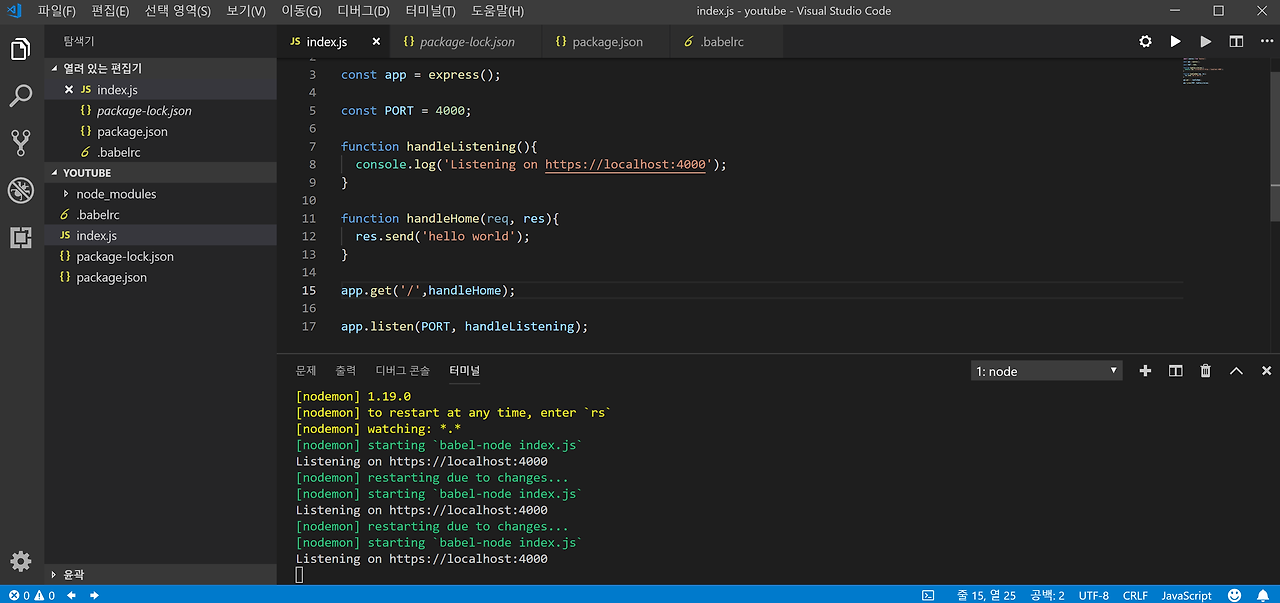Open the Manage gear at bottom left
1280x603 pixels.
21,561
